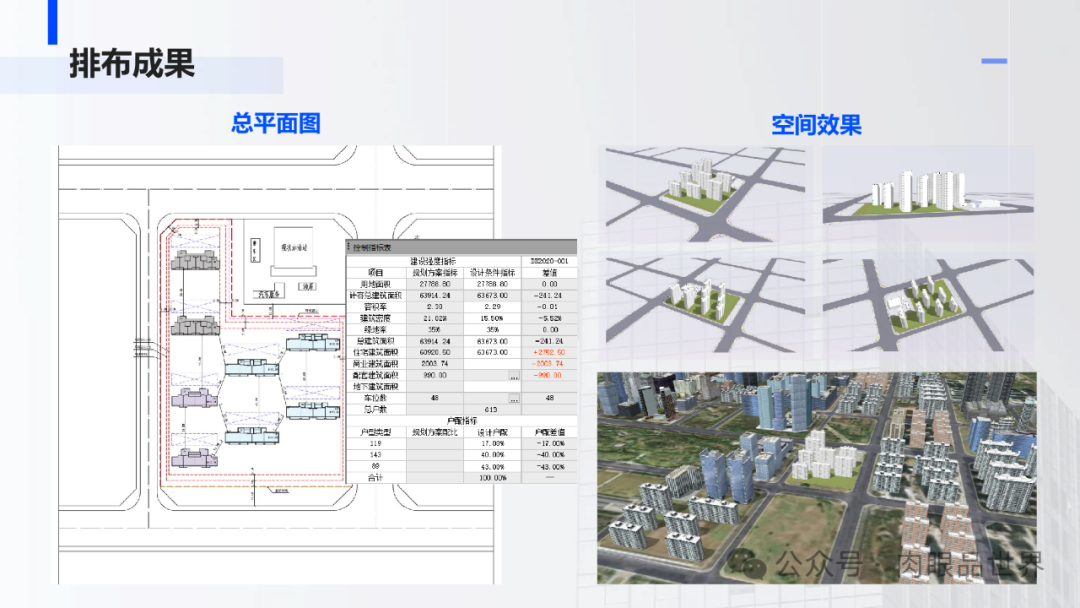Select the 空间效果 heading
This screenshot has width=1080, height=608.
click(x=816, y=125)
